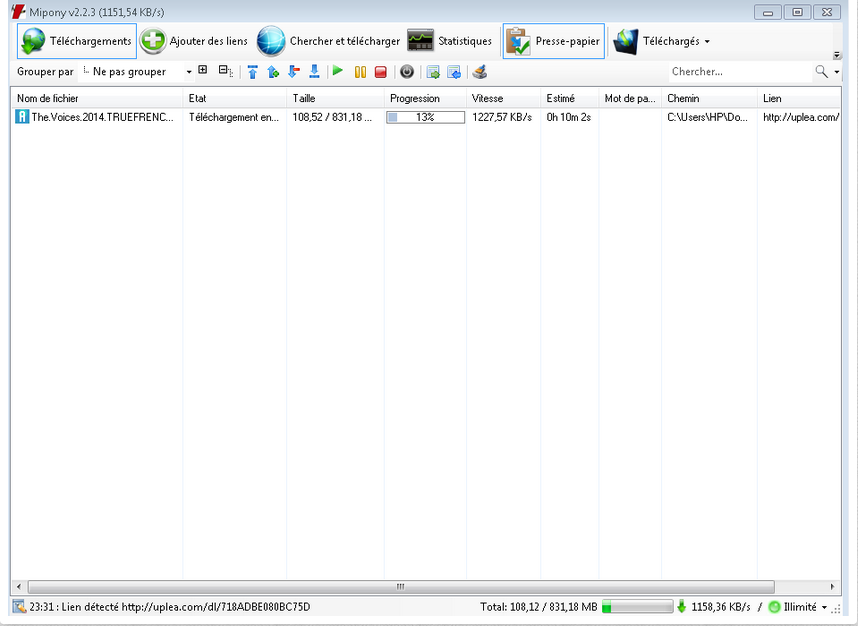The image size is (858, 626).
Task: Click the import links list icon
Action: click(454, 72)
